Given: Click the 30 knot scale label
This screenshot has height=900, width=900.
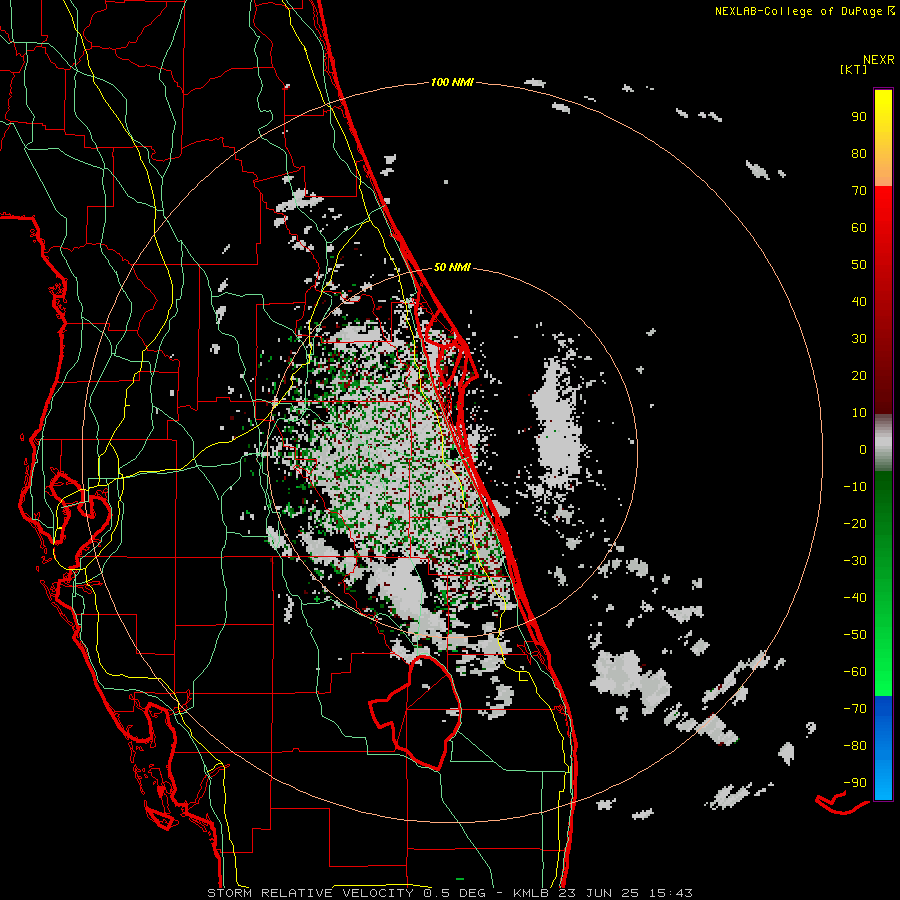Looking at the screenshot, I should pyautogui.click(x=859, y=339).
